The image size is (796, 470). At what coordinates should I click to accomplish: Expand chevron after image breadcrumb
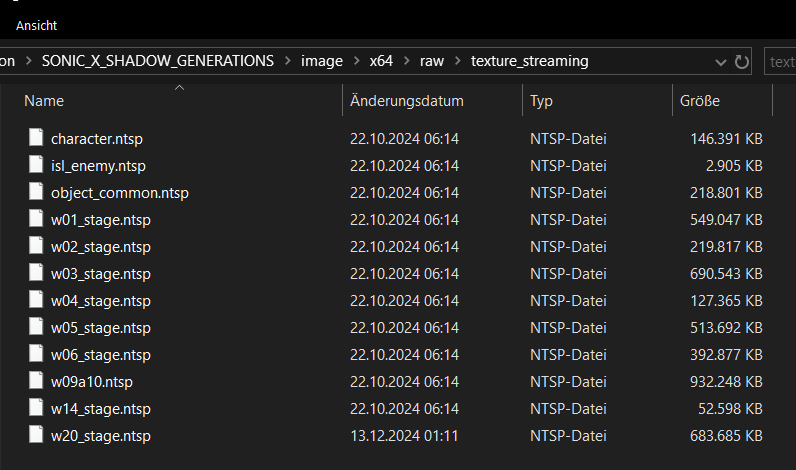coord(356,61)
